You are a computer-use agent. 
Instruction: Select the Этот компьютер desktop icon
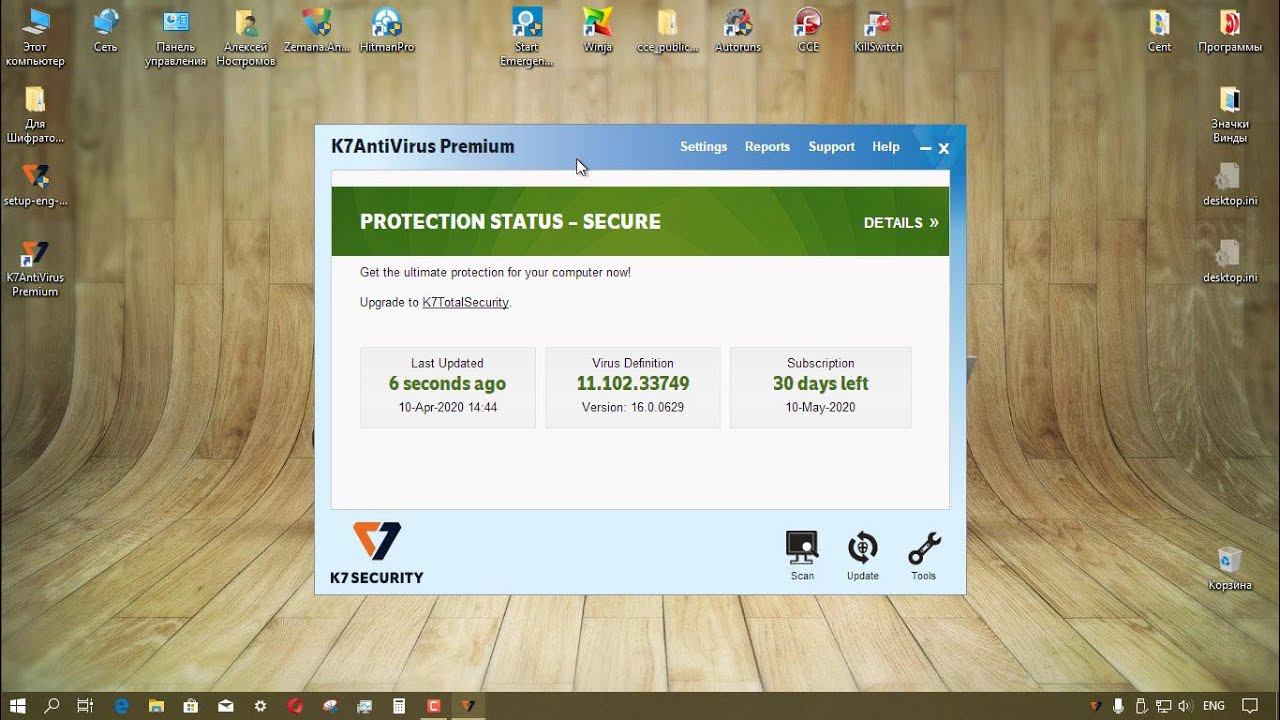[35, 37]
